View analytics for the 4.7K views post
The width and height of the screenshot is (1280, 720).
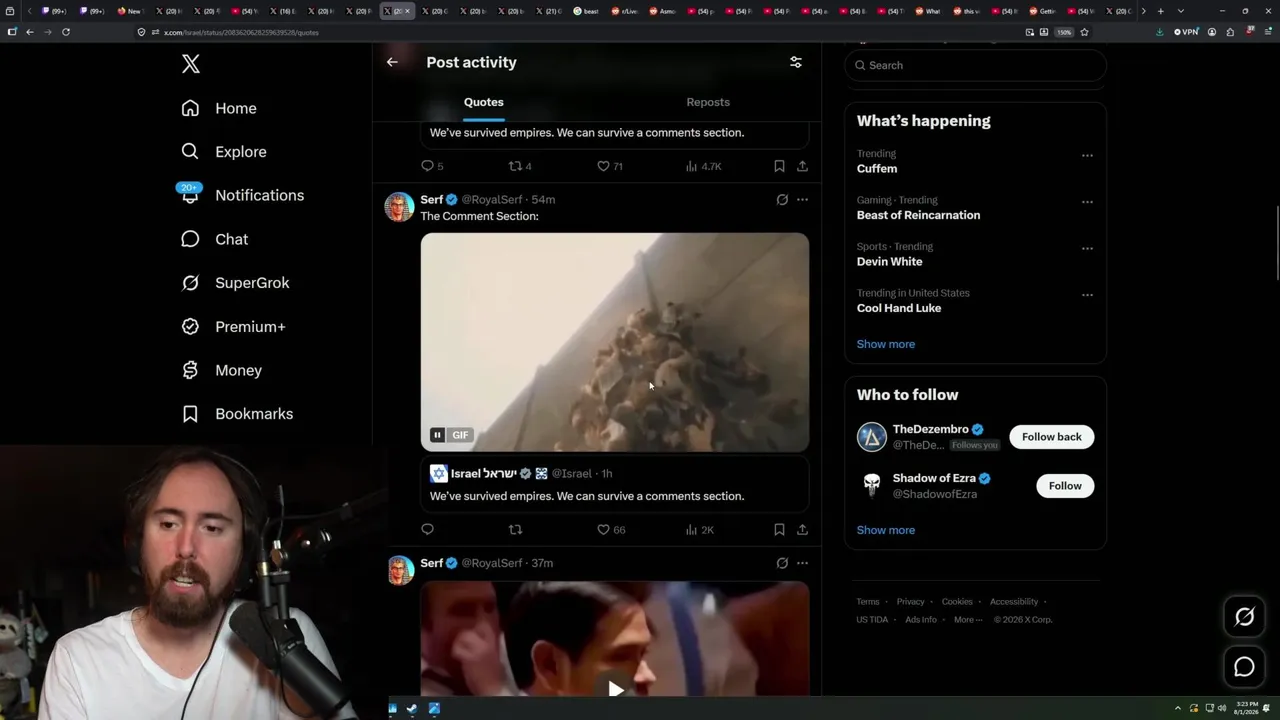pyautogui.click(x=704, y=166)
